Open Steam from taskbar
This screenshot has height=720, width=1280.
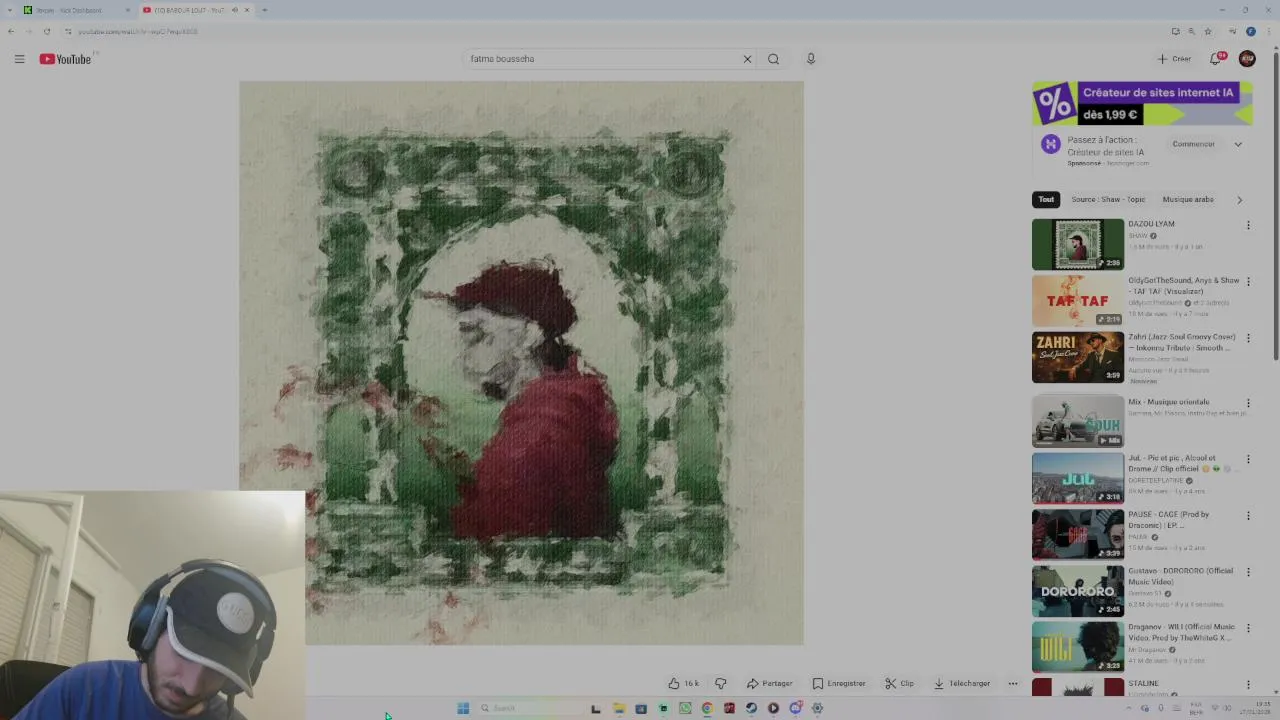pyautogui.click(x=751, y=708)
